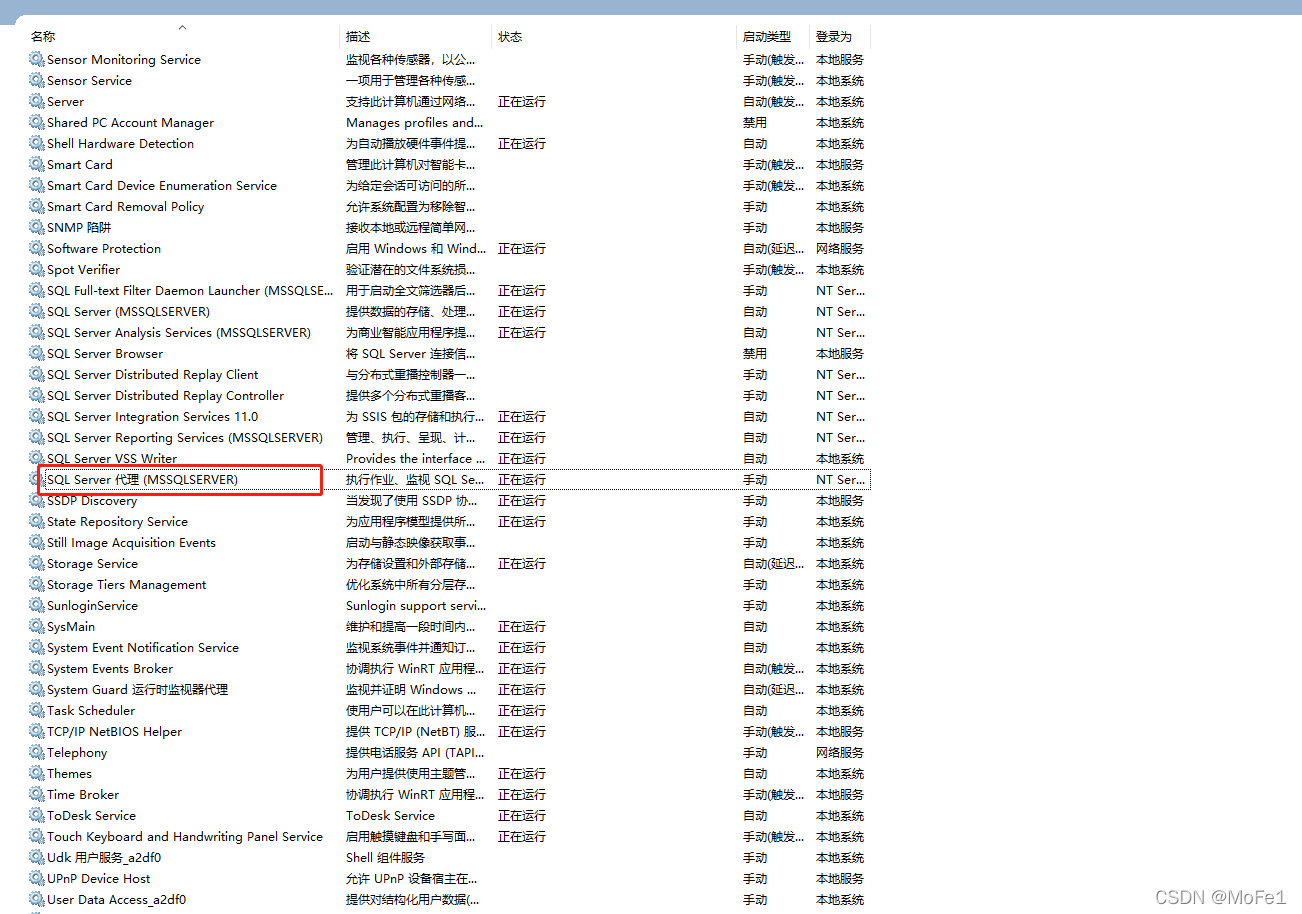This screenshot has width=1302, height=914.
Task: Select System Guard 运行时监视器代理 service
Action: pos(137,689)
